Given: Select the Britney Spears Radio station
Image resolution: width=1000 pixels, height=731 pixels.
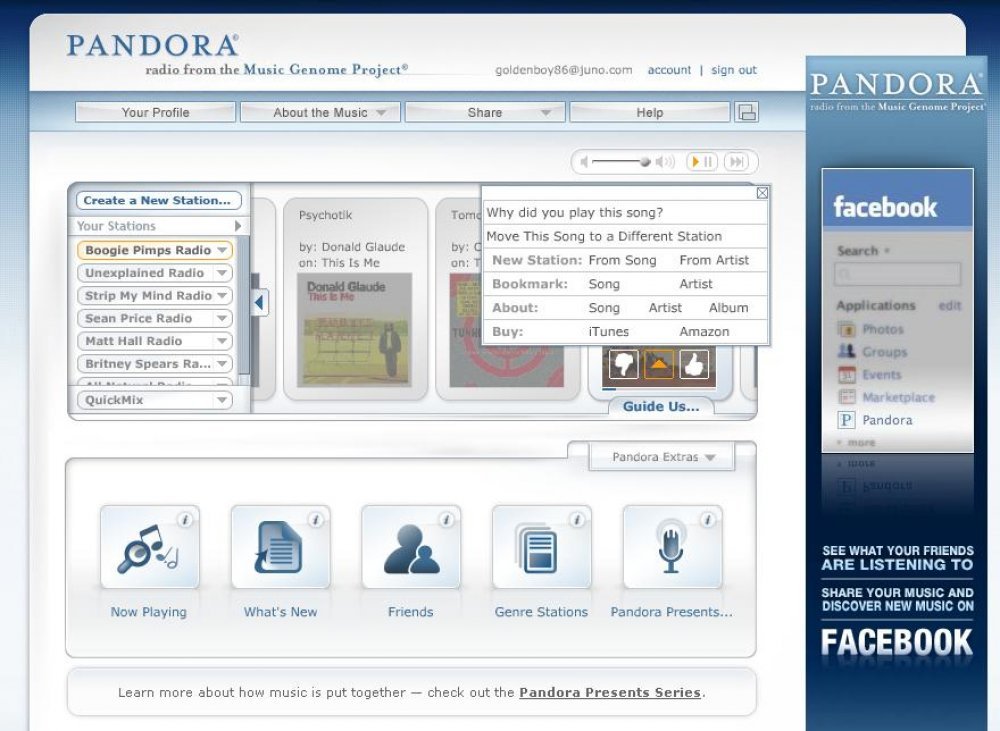Looking at the screenshot, I should 154,364.
